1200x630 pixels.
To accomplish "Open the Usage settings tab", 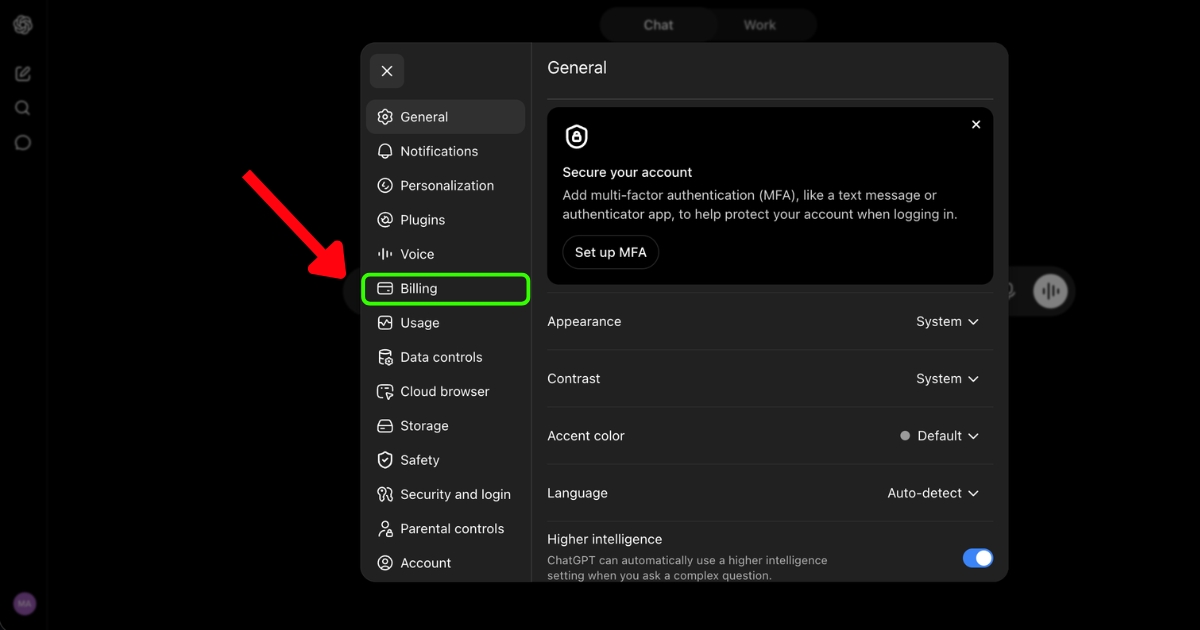I will coord(445,323).
